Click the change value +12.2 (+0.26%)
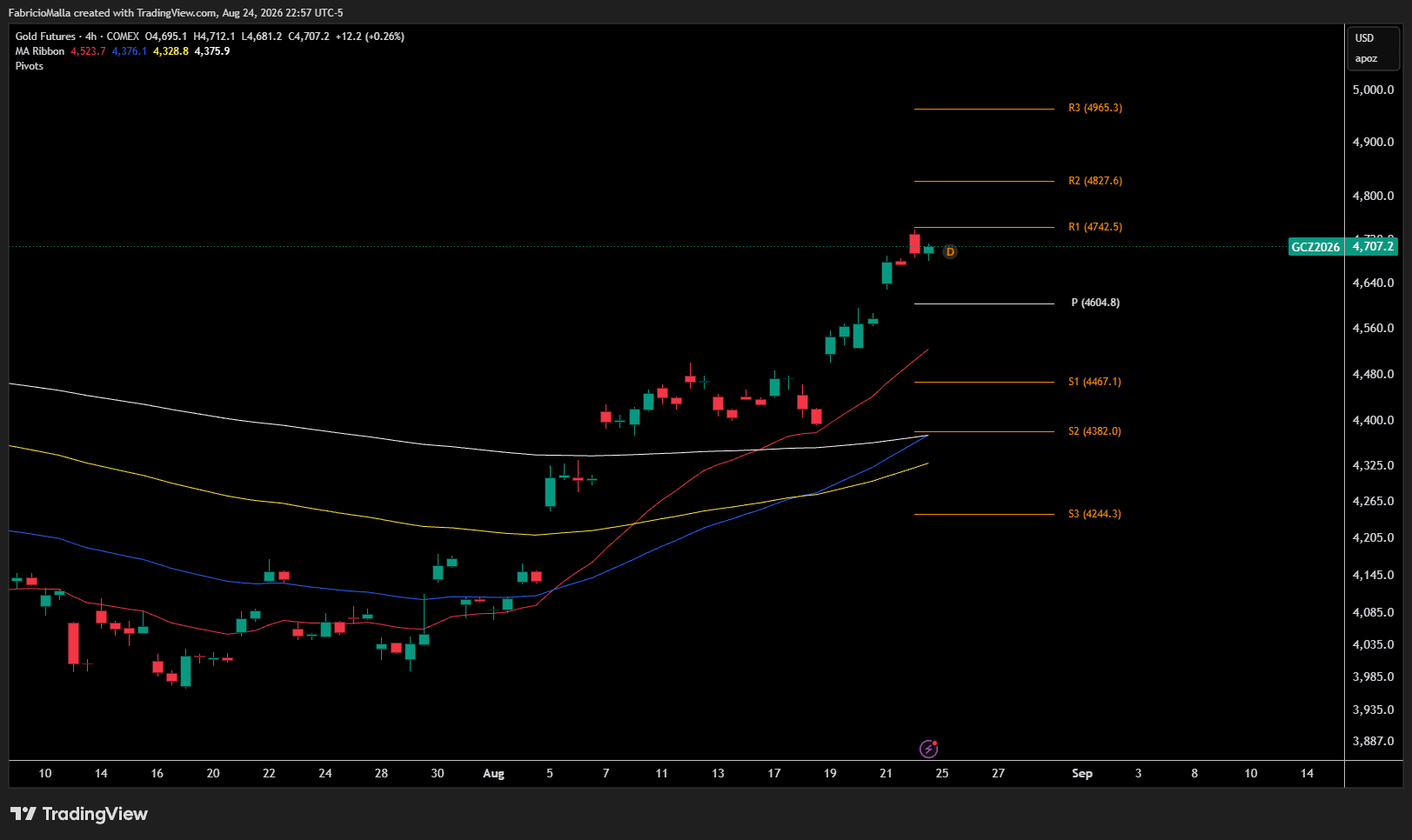 (x=371, y=37)
